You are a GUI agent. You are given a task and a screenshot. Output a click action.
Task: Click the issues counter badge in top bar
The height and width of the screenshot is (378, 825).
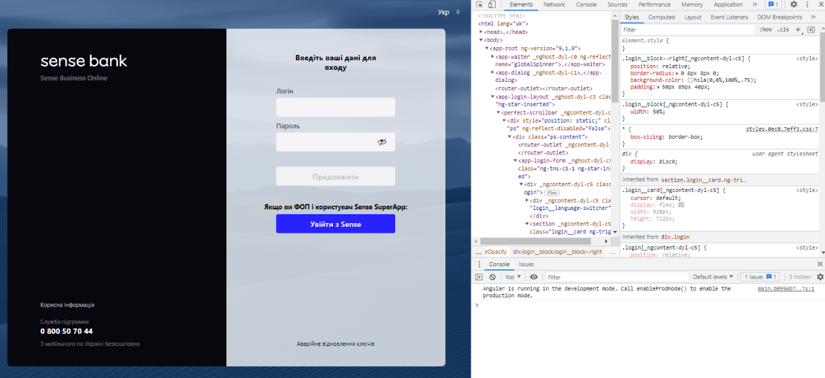point(772,4)
